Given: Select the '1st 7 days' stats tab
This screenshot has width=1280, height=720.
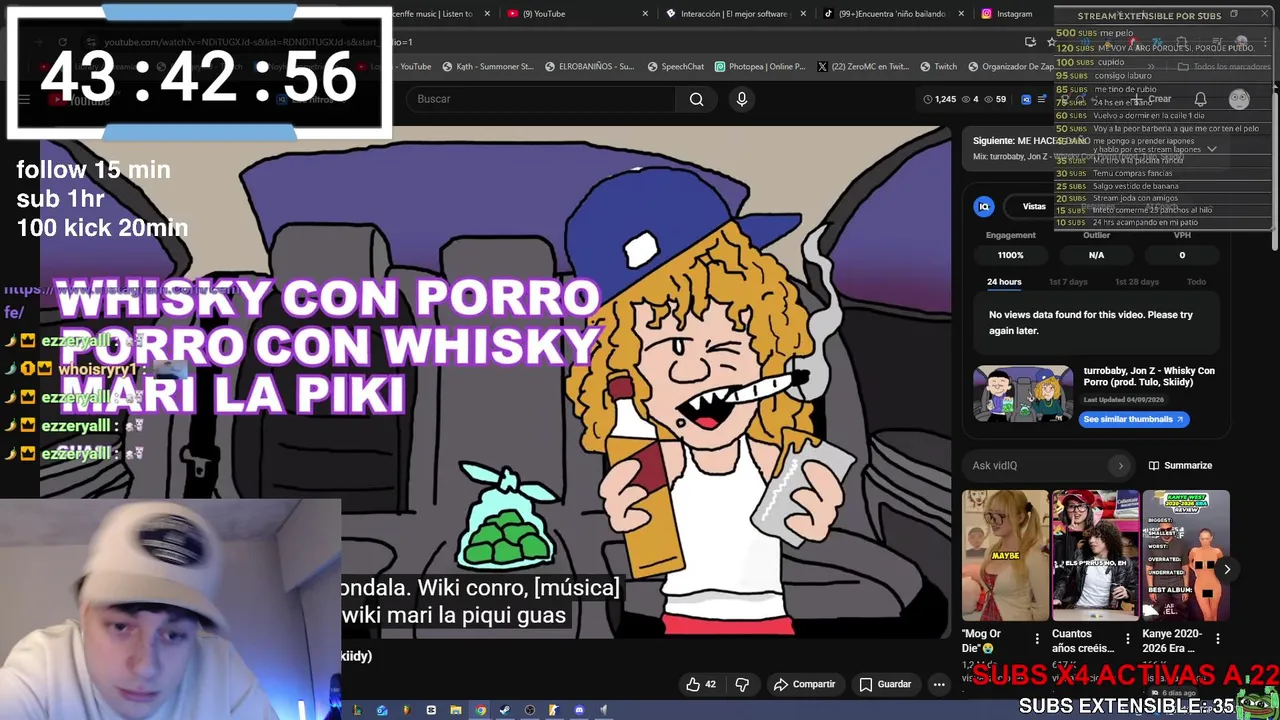Looking at the screenshot, I should tap(1068, 282).
